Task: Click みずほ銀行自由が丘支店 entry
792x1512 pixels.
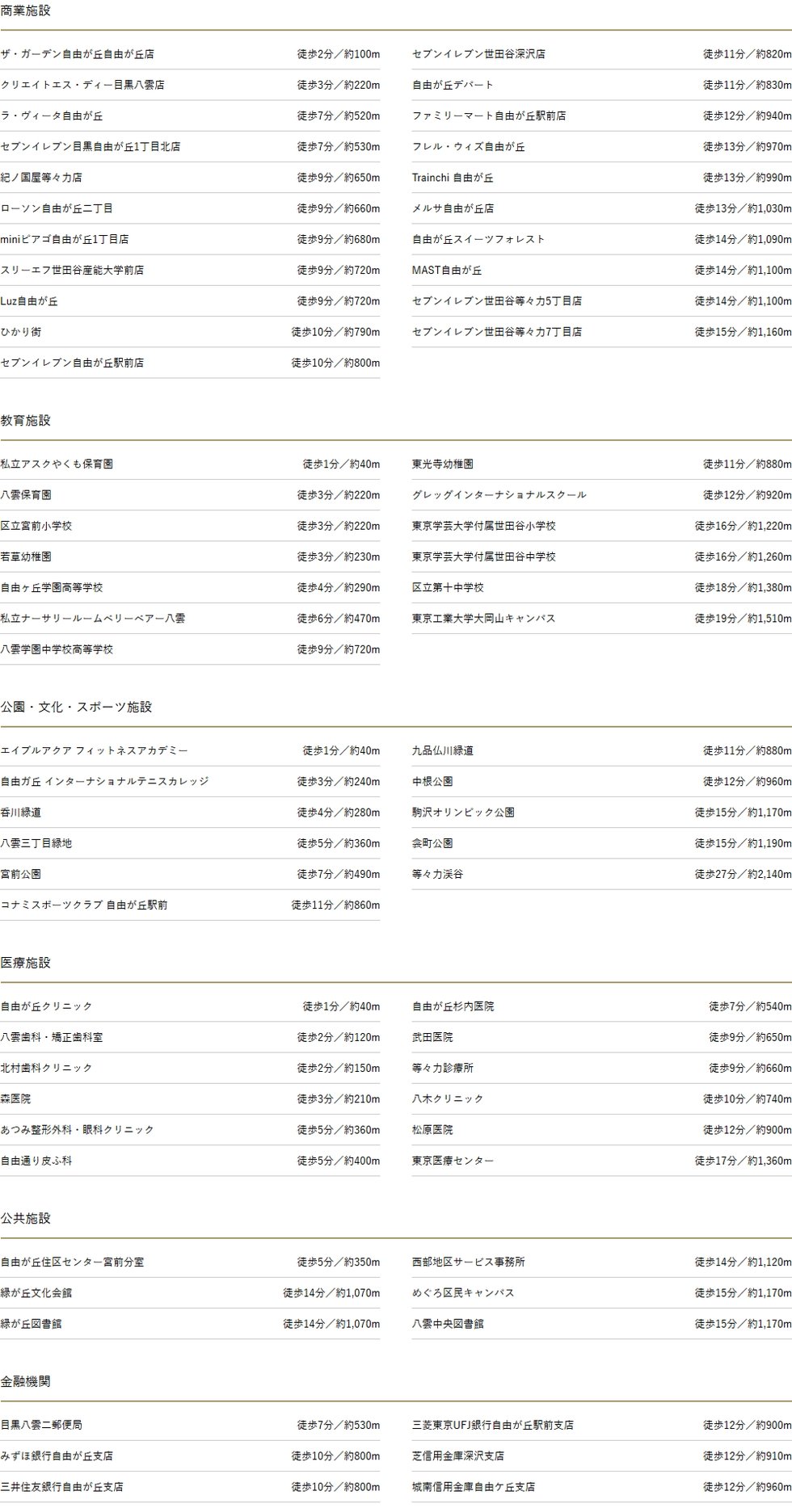Action: click(190, 1456)
